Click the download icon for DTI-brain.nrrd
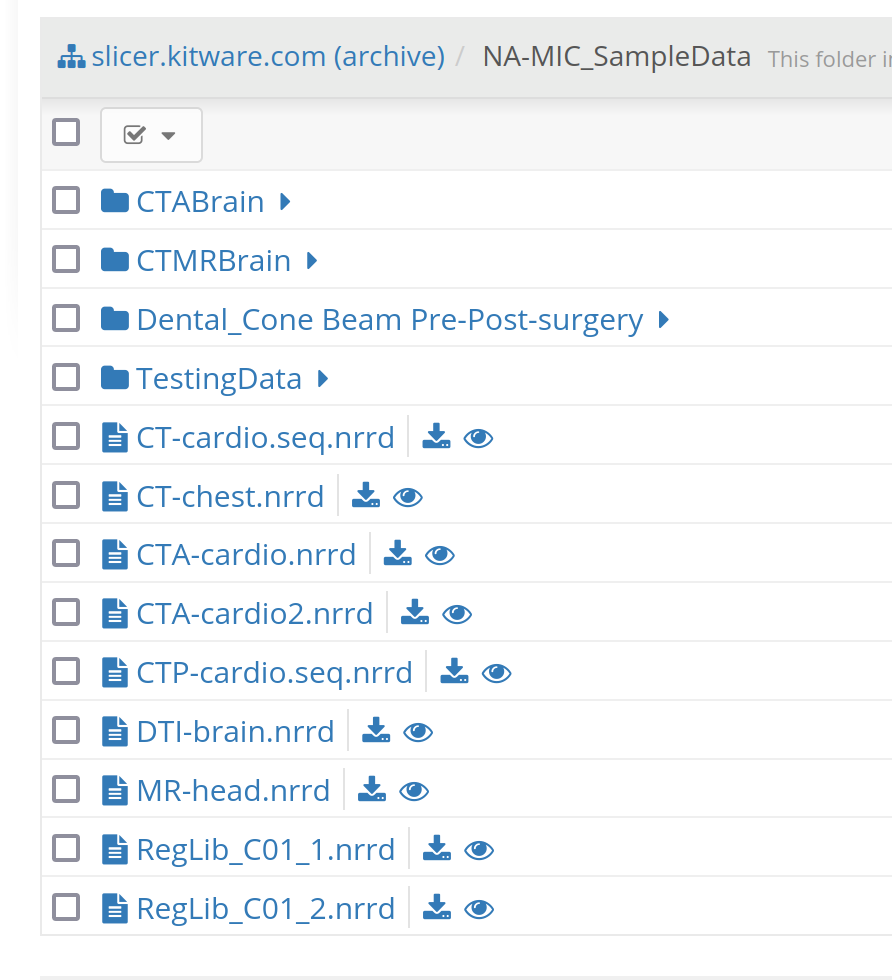Image resolution: width=892 pixels, height=980 pixels. pyautogui.click(x=376, y=731)
